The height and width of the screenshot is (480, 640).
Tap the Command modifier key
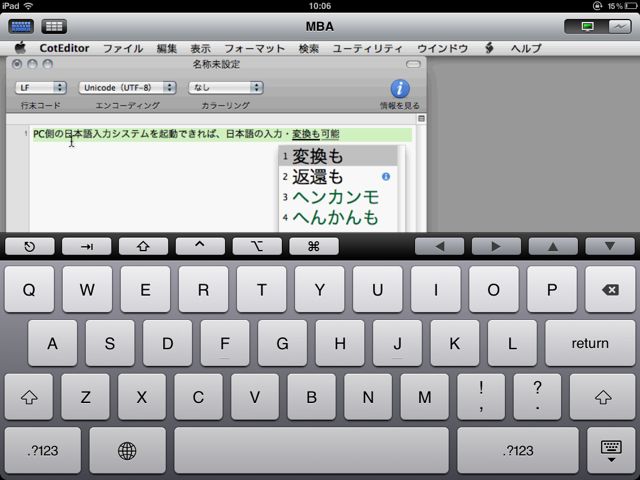314,247
